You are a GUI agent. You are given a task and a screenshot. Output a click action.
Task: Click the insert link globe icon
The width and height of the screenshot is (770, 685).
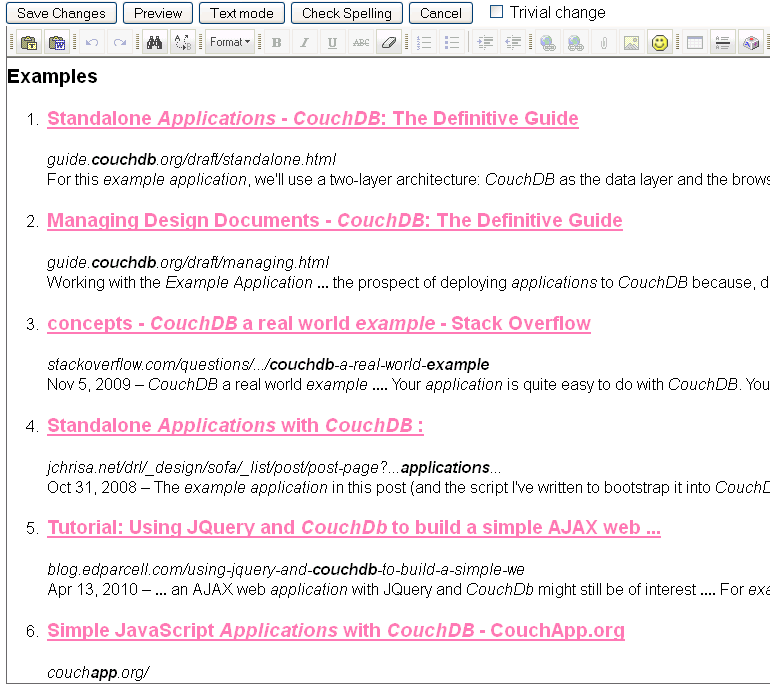(547, 43)
